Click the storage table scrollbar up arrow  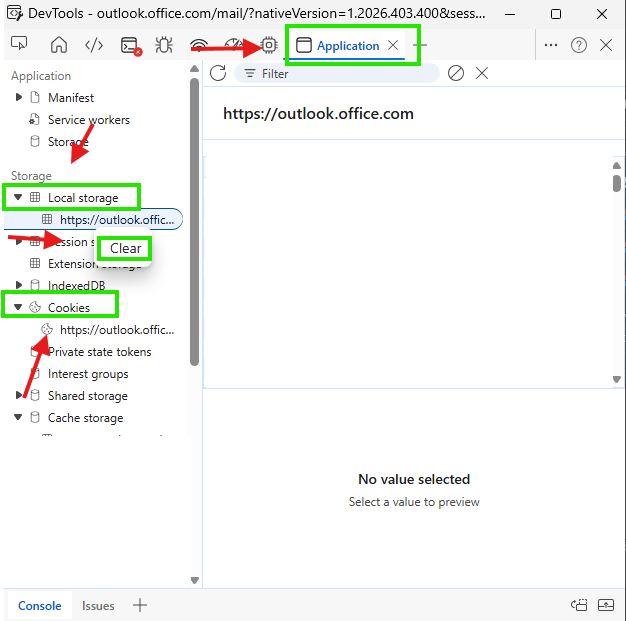616,165
